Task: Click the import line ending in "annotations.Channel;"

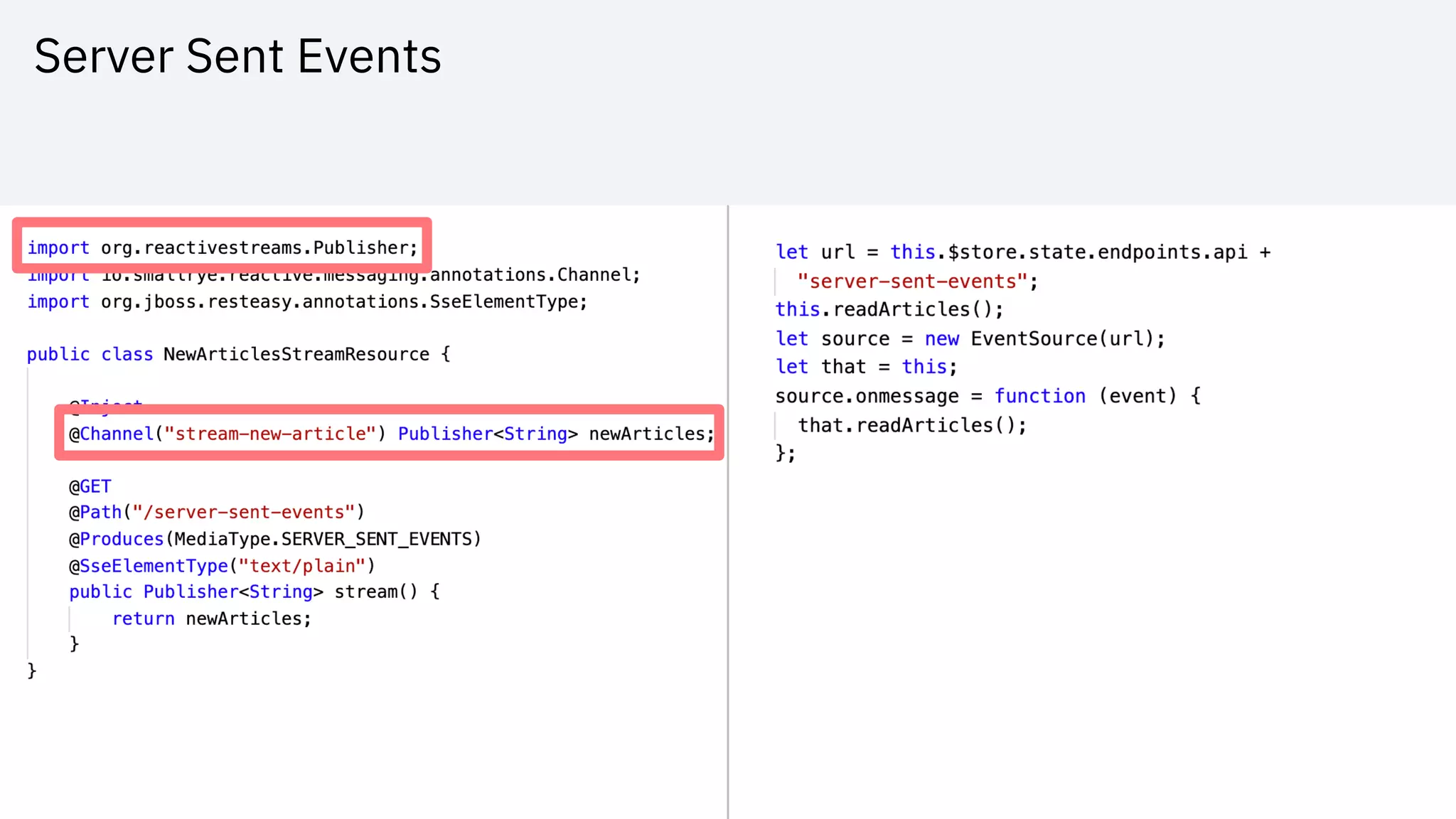Action: pos(333,276)
